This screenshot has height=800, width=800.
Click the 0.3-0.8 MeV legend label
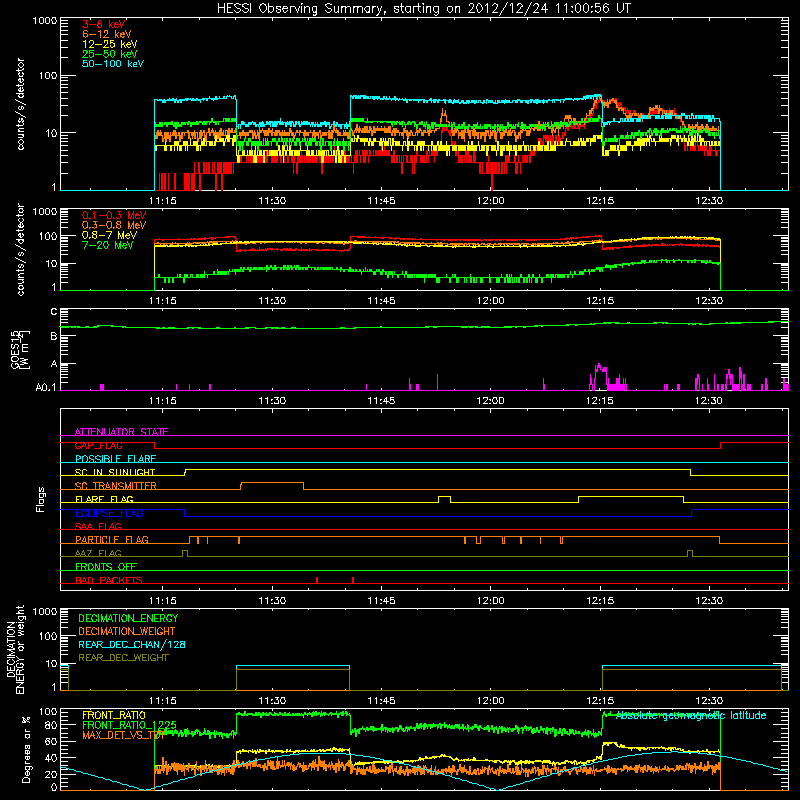114,225
